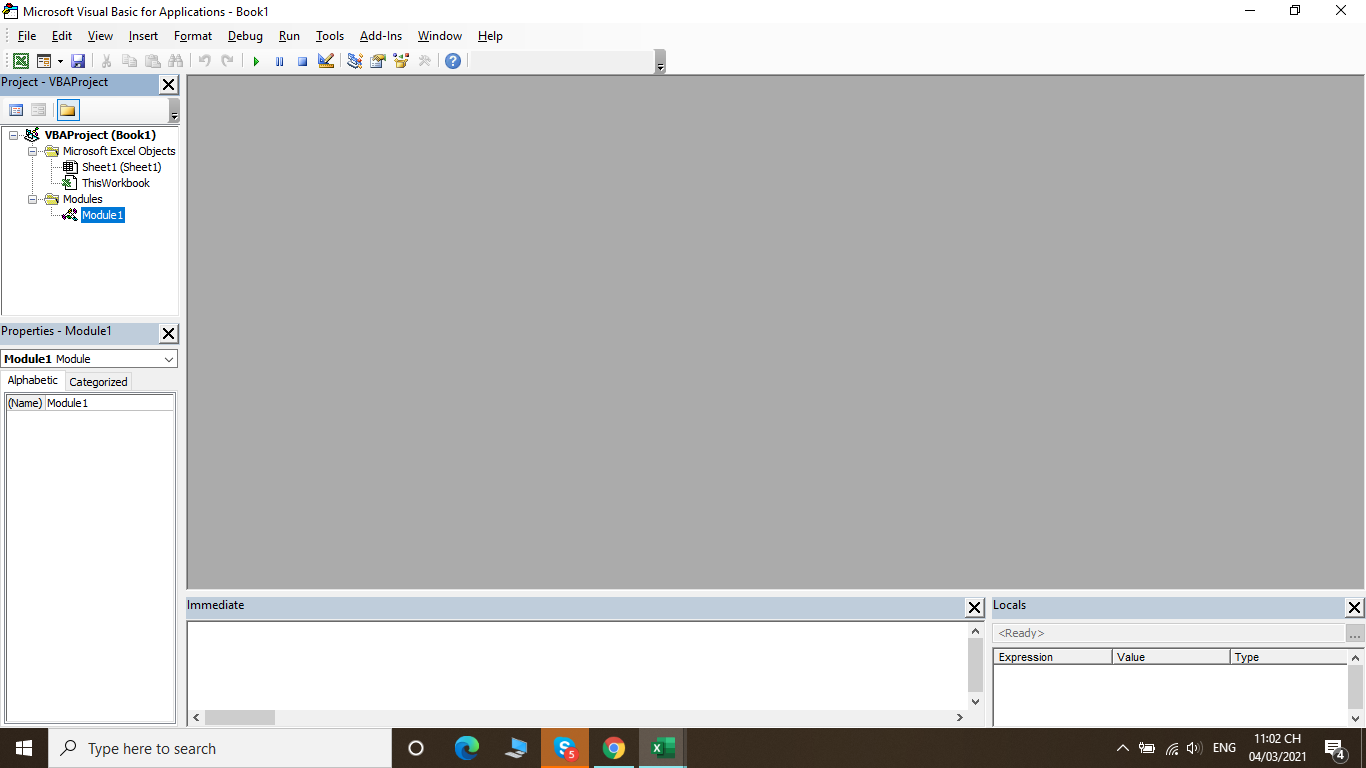Click the (Name) property value Module1 field
The image size is (1366, 768).
coord(109,403)
